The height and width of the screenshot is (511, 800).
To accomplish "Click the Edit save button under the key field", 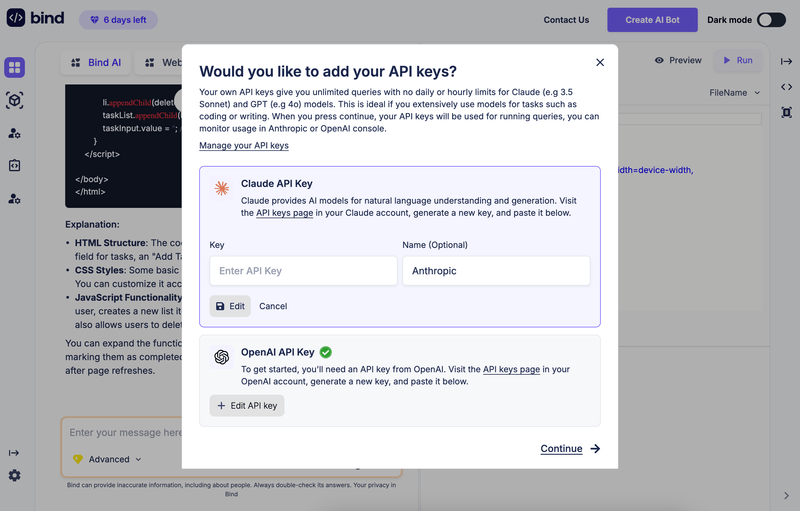I will tap(230, 306).
